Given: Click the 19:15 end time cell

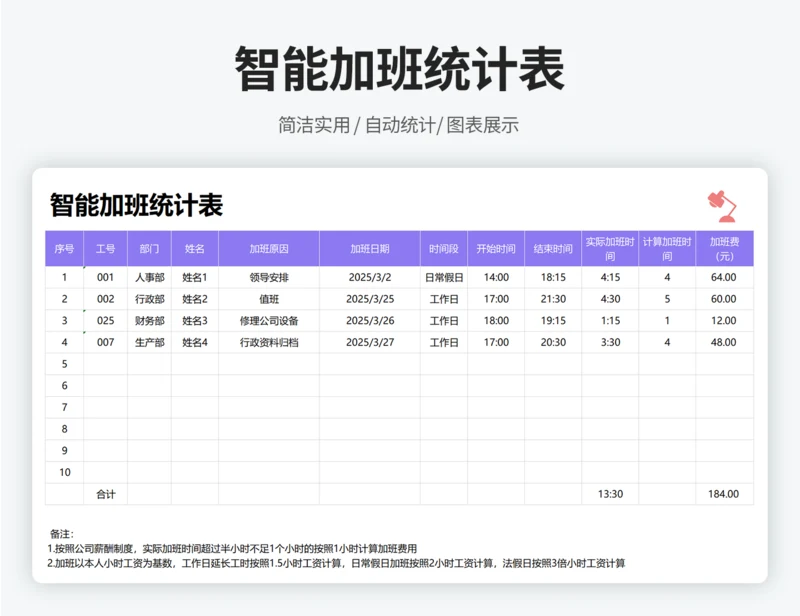Looking at the screenshot, I should coord(553,321).
